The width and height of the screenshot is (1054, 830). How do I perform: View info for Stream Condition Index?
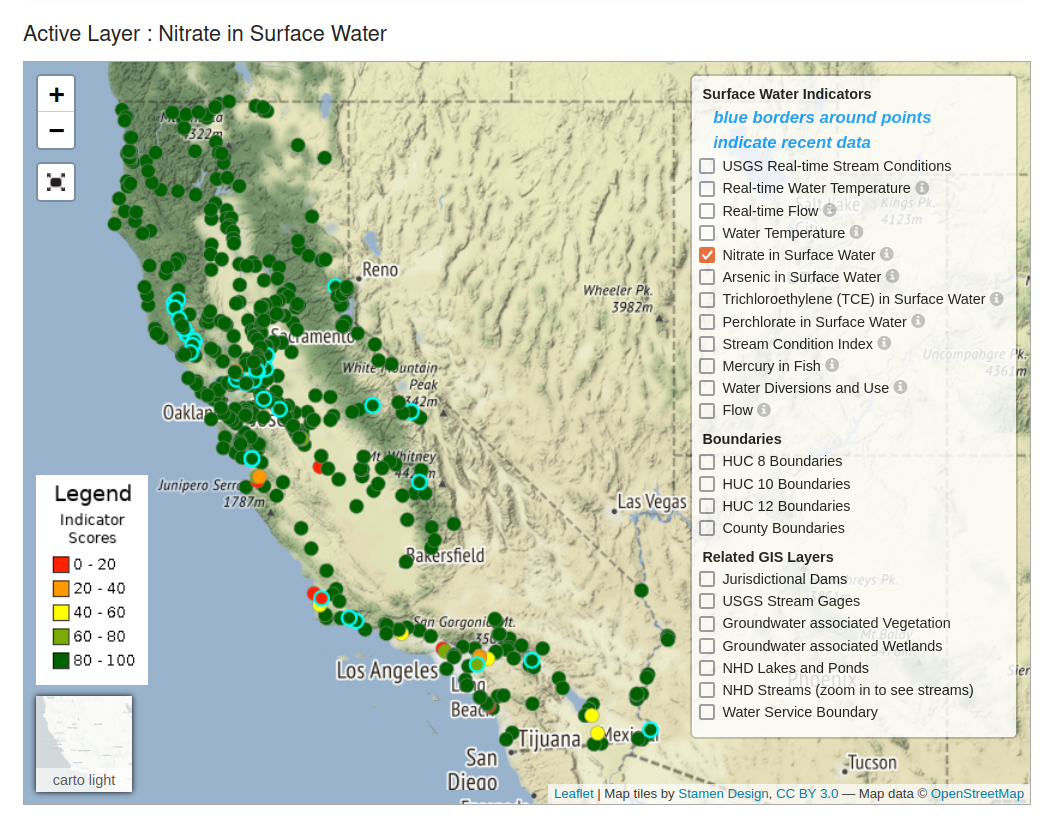(884, 343)
